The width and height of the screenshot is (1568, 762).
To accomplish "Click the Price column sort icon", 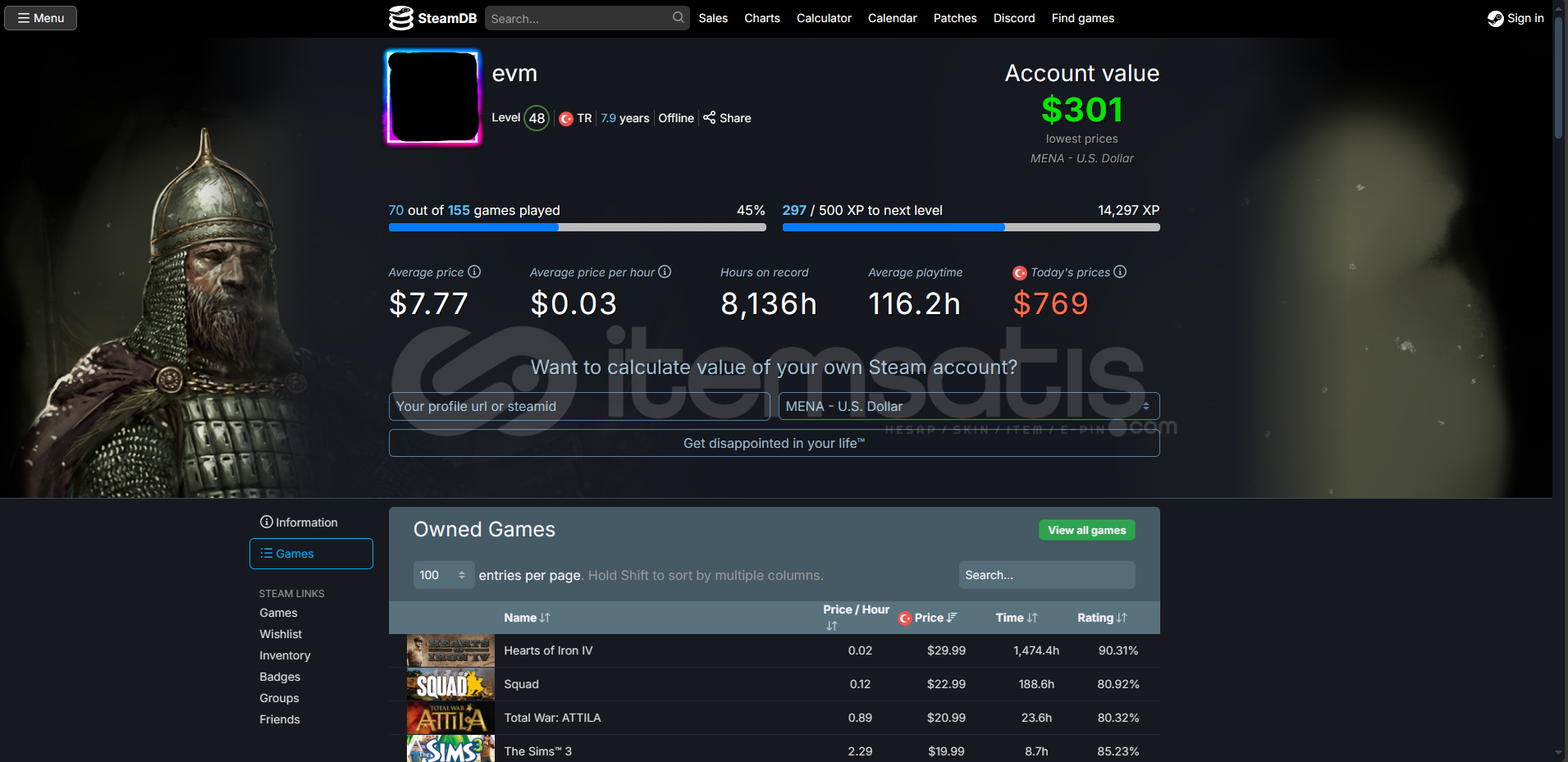I will (x=952, y=618).
